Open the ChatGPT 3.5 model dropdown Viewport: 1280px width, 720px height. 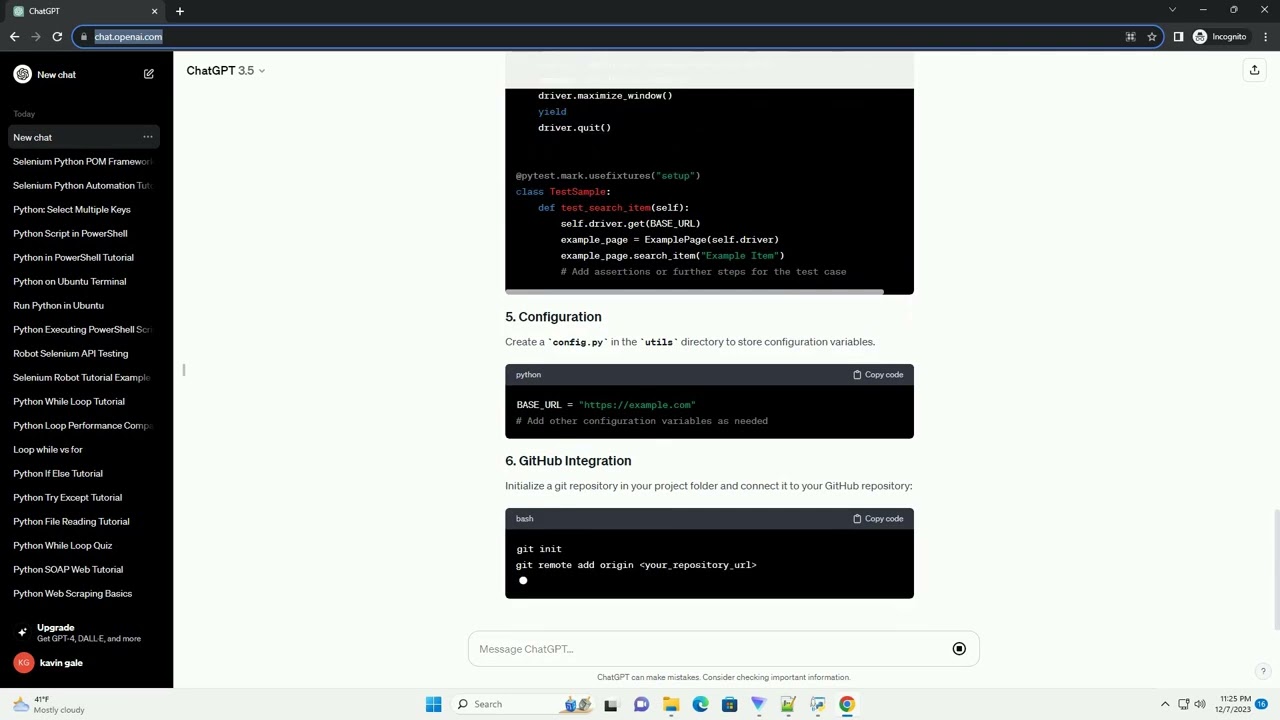pyautogui.click(x=226, y=70)
